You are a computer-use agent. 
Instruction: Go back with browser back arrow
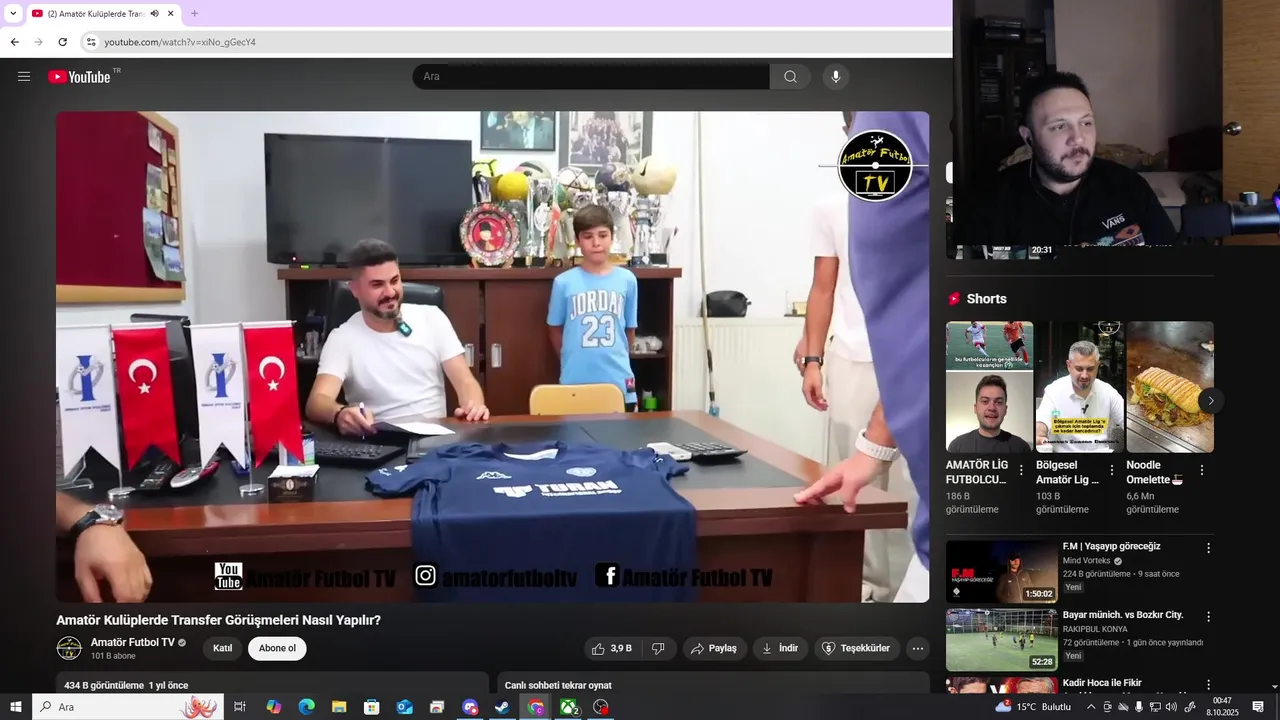tap(15, 42)
